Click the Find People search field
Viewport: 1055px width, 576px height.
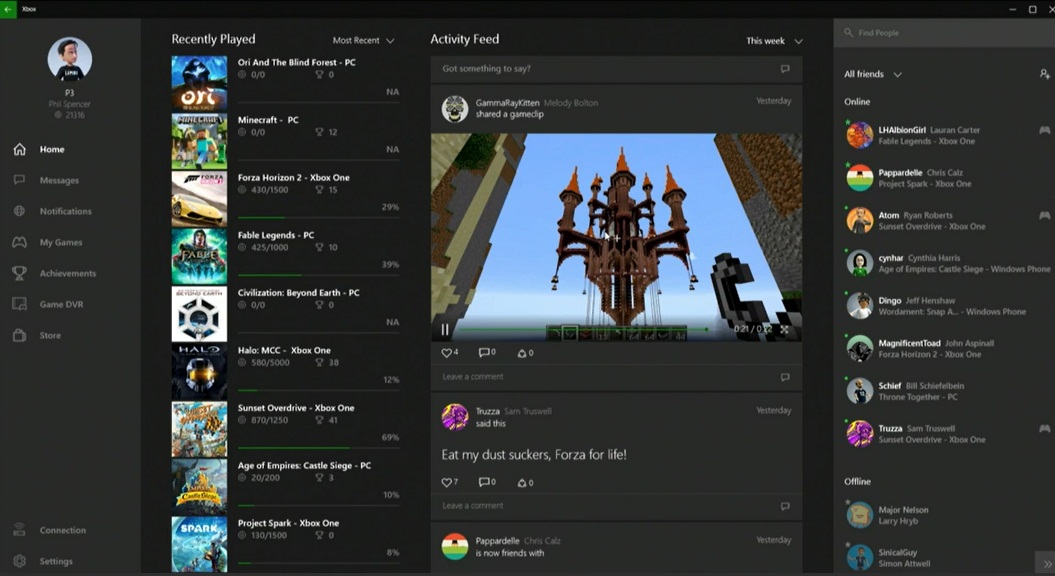click(940, 33)
